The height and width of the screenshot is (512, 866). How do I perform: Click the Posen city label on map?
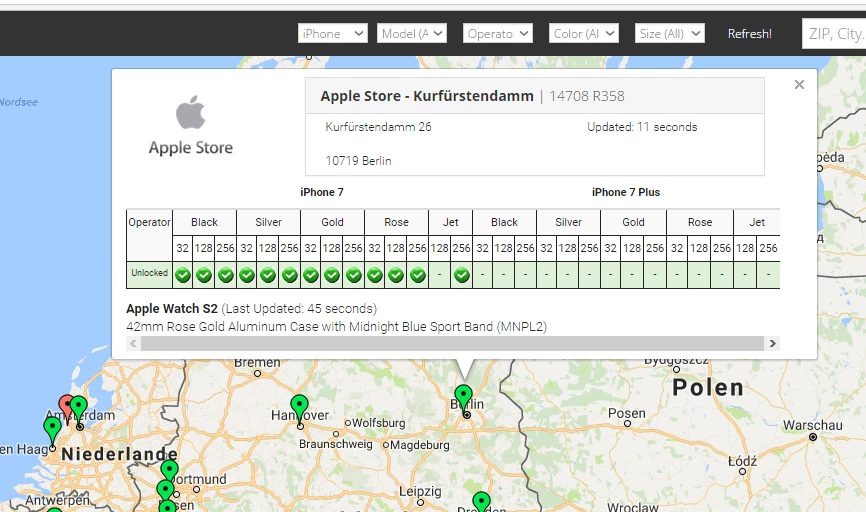pos(627,413)
